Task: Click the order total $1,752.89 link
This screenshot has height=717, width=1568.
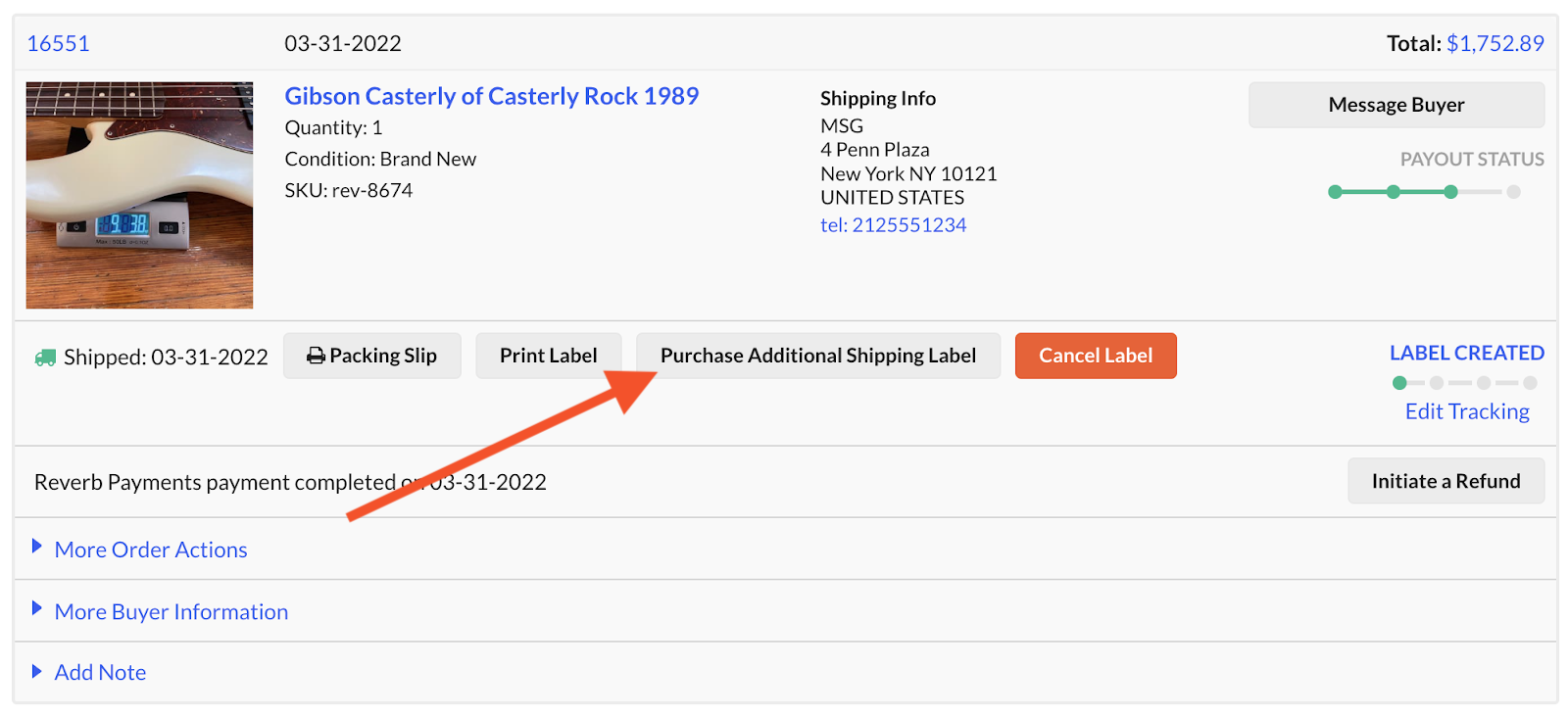Action: [x=1494, y=43]
